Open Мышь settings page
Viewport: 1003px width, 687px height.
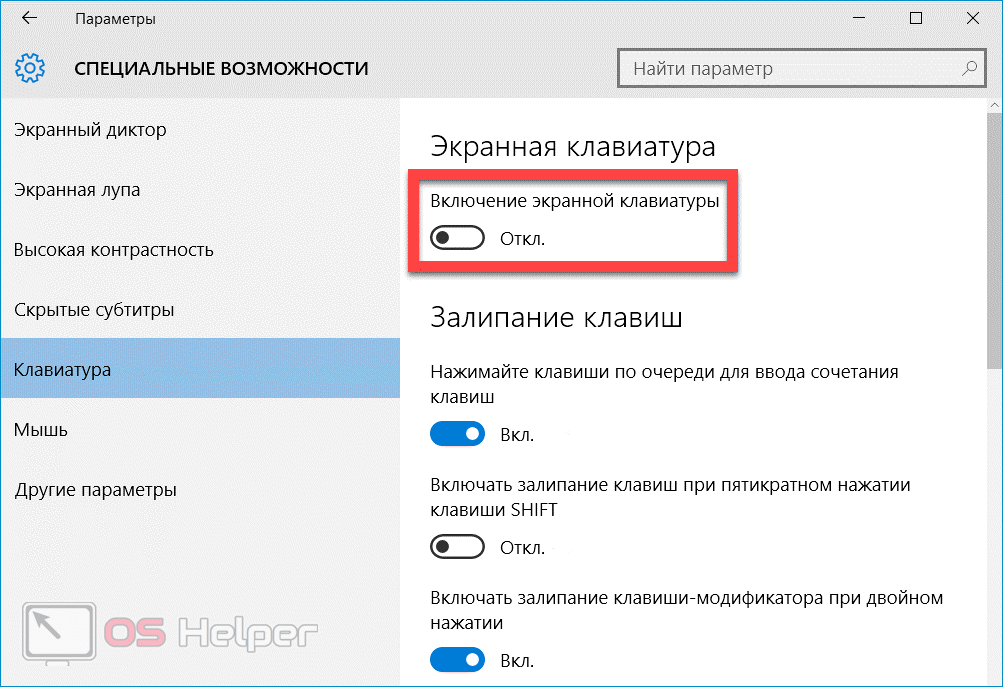click(x=41, y=430)
